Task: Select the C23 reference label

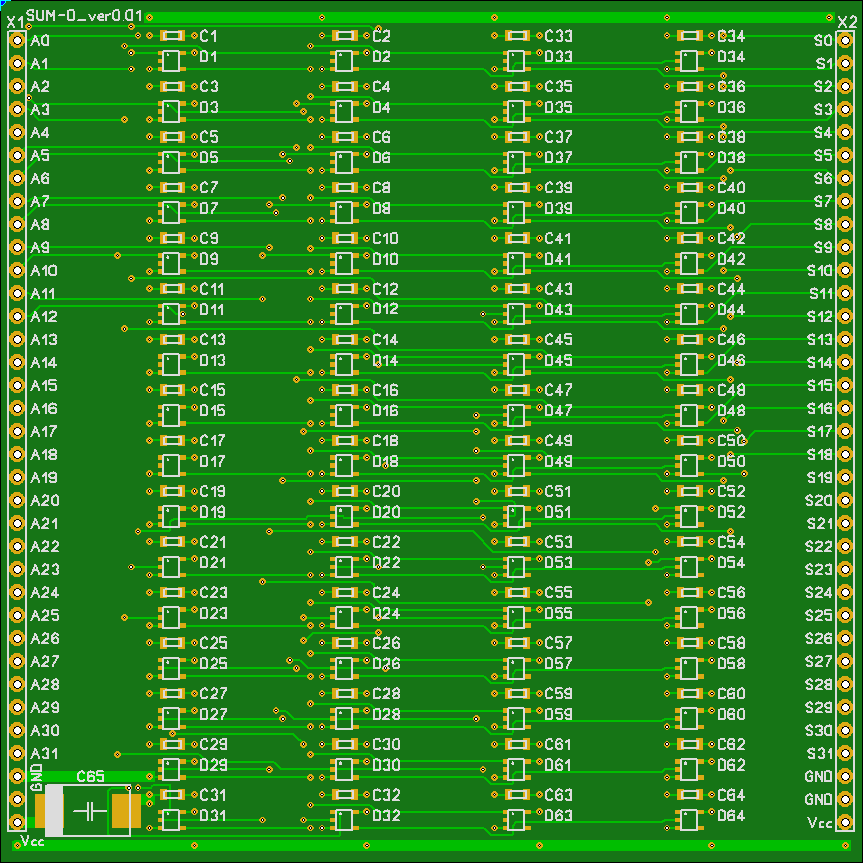Action: [x=214, y=593]
